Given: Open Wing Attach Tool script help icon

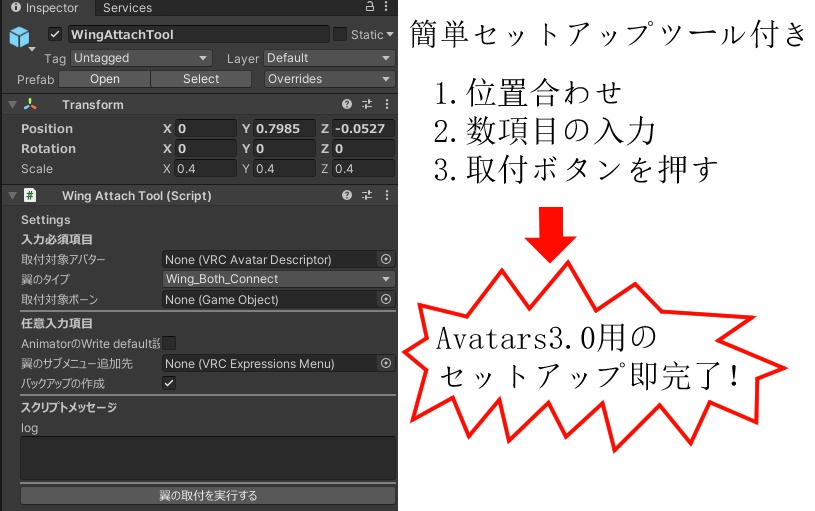Looking at the screenshot, I should tap(347, 195).
